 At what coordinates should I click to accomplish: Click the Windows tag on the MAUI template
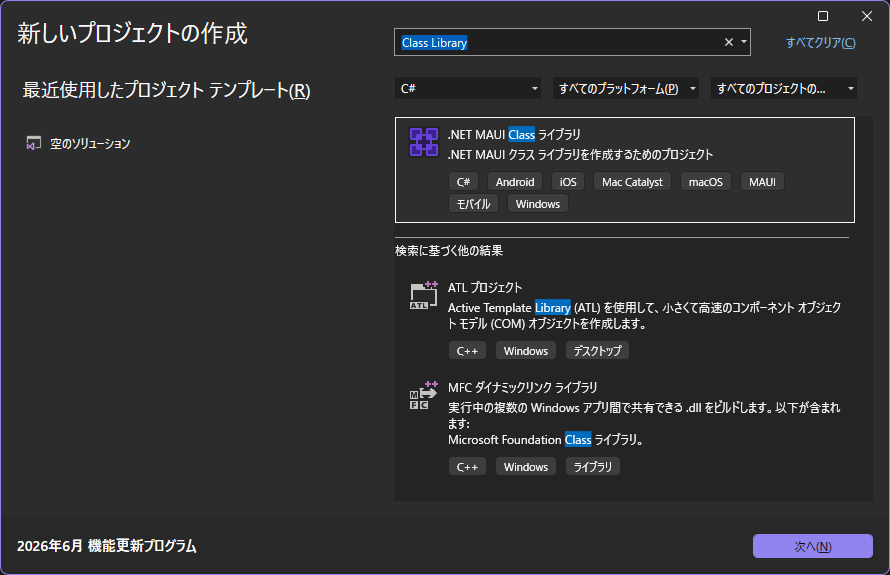coord(538,204)
